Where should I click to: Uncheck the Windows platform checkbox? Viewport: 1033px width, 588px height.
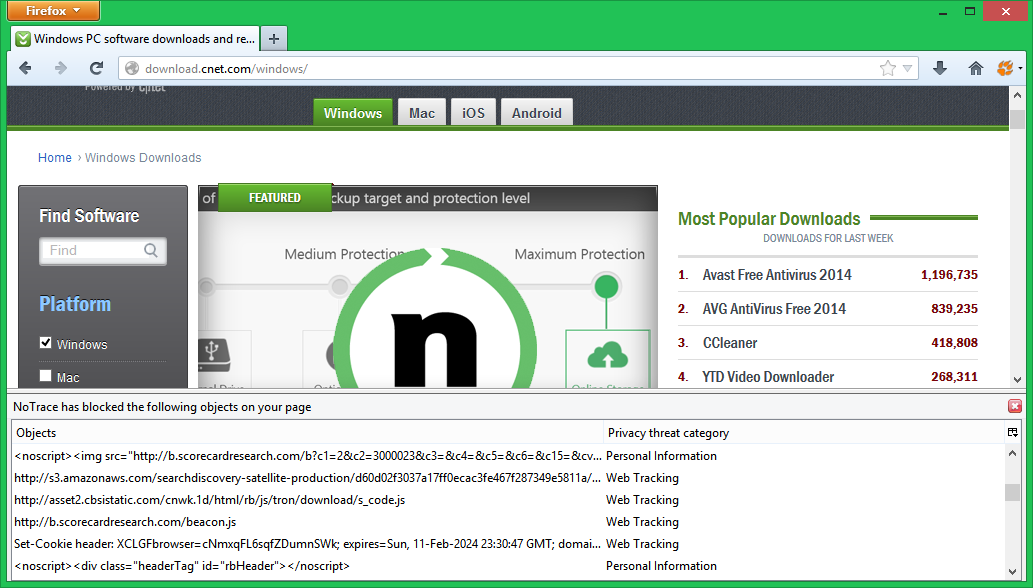tap(45, 342)
